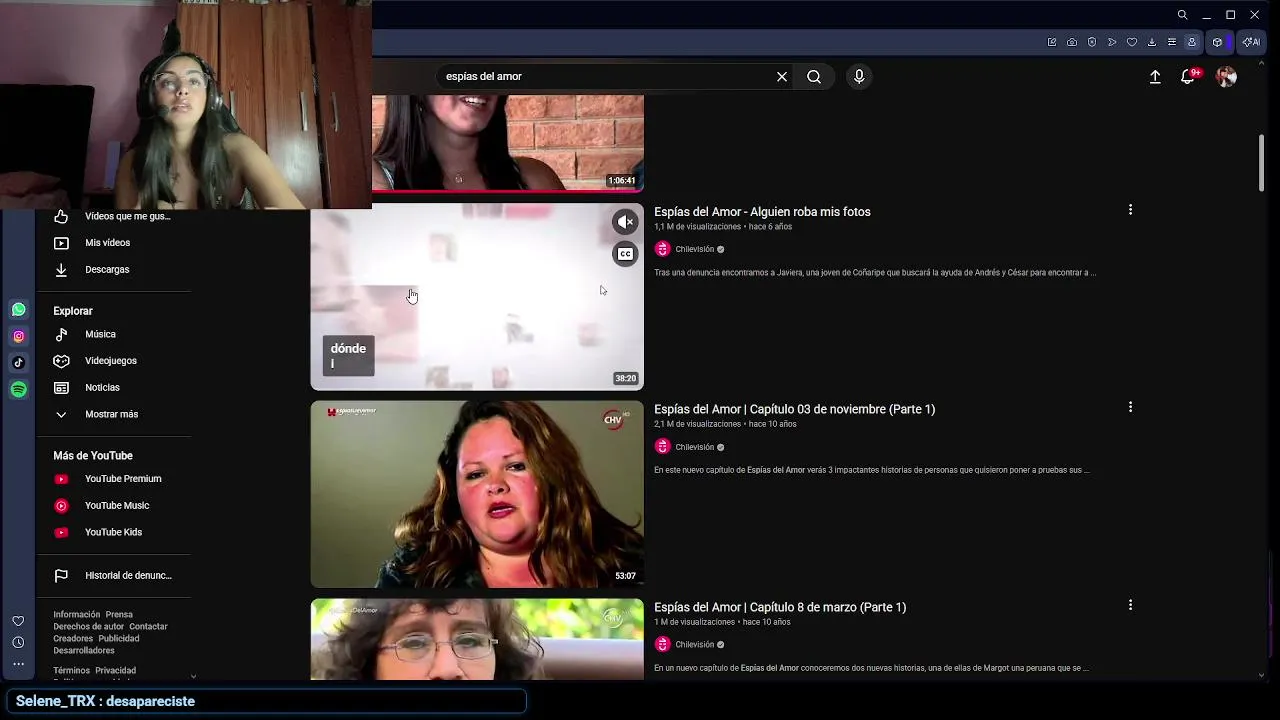Open the Publicidad footer link
1280x720 pixels.
click(119, 639)
